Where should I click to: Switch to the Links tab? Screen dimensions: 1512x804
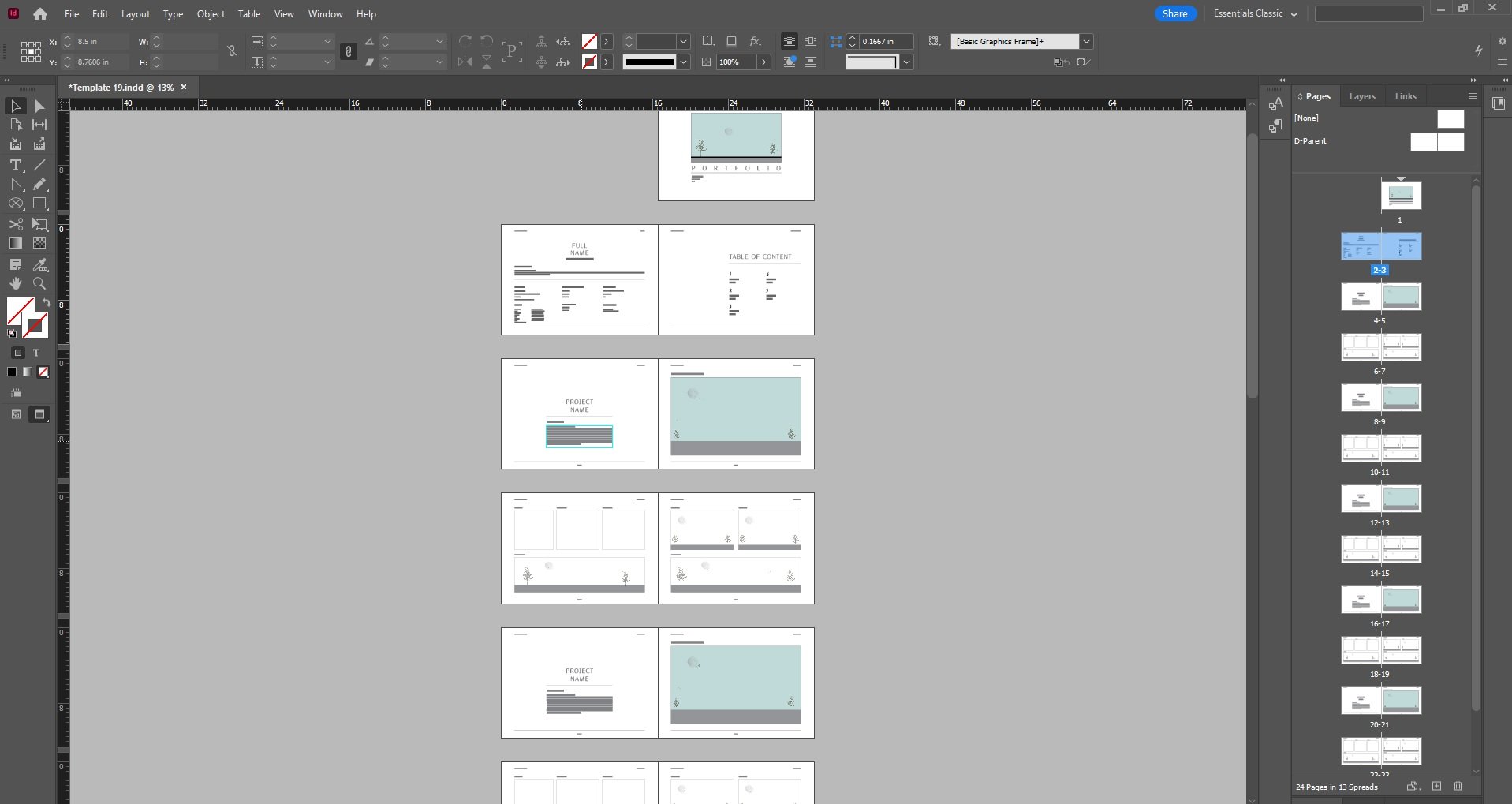point(1406,96)
